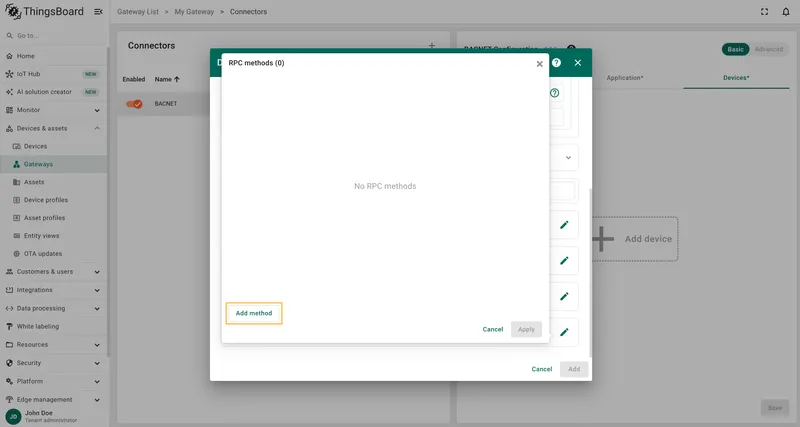800x427 pixels.
Task: Click Cancel in the device dialog footer
Action: [541, 369]
